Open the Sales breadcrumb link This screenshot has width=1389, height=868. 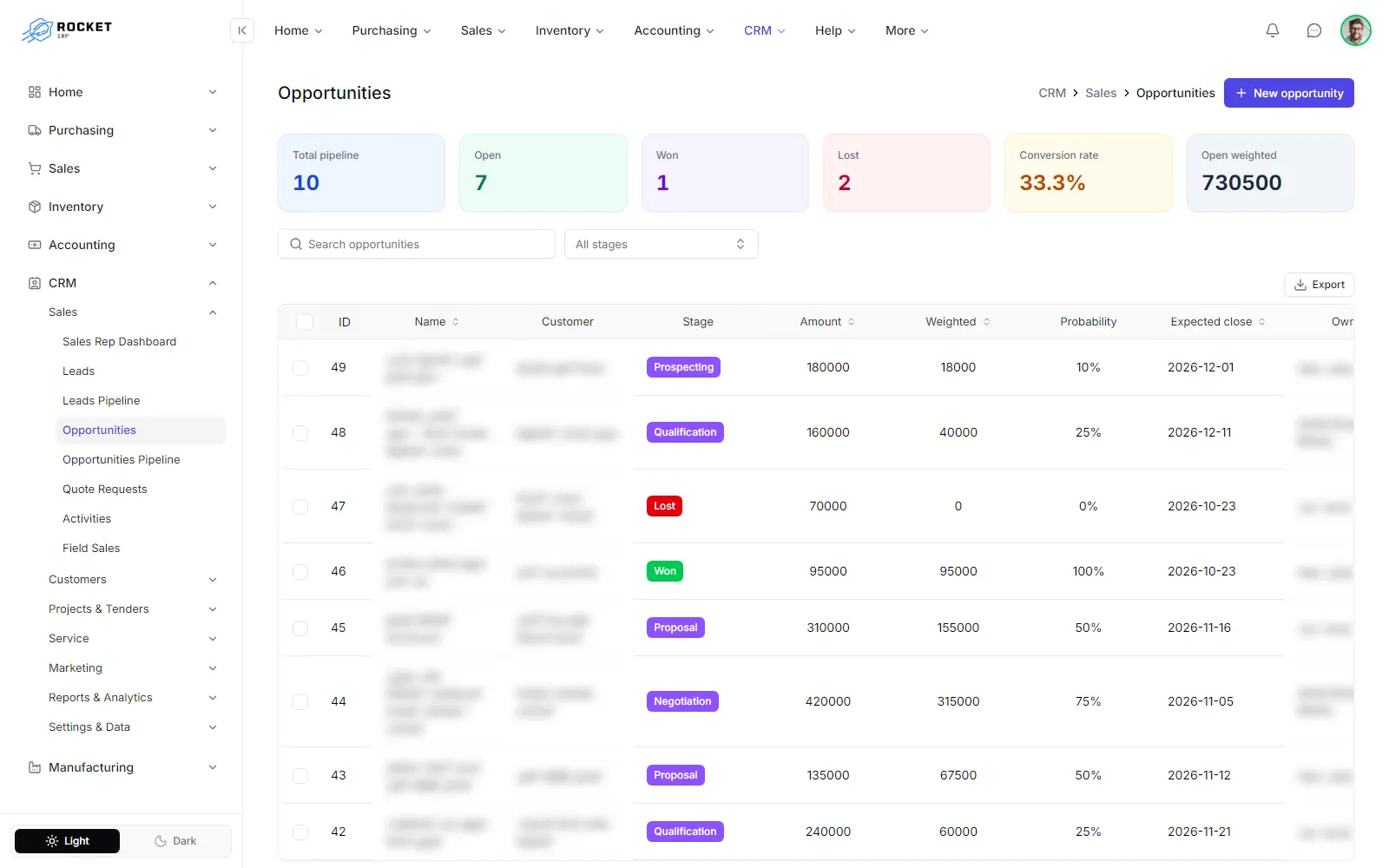(x=1101, y=93)
